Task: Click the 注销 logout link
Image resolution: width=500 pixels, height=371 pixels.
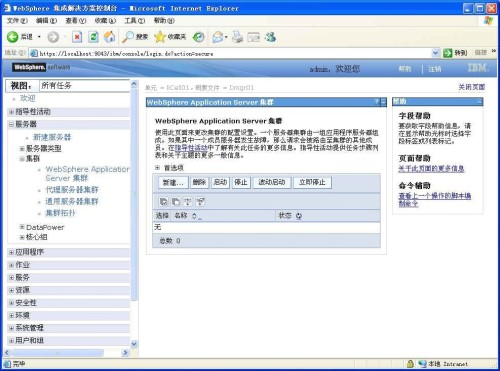Action: click(x=435, y=69)
